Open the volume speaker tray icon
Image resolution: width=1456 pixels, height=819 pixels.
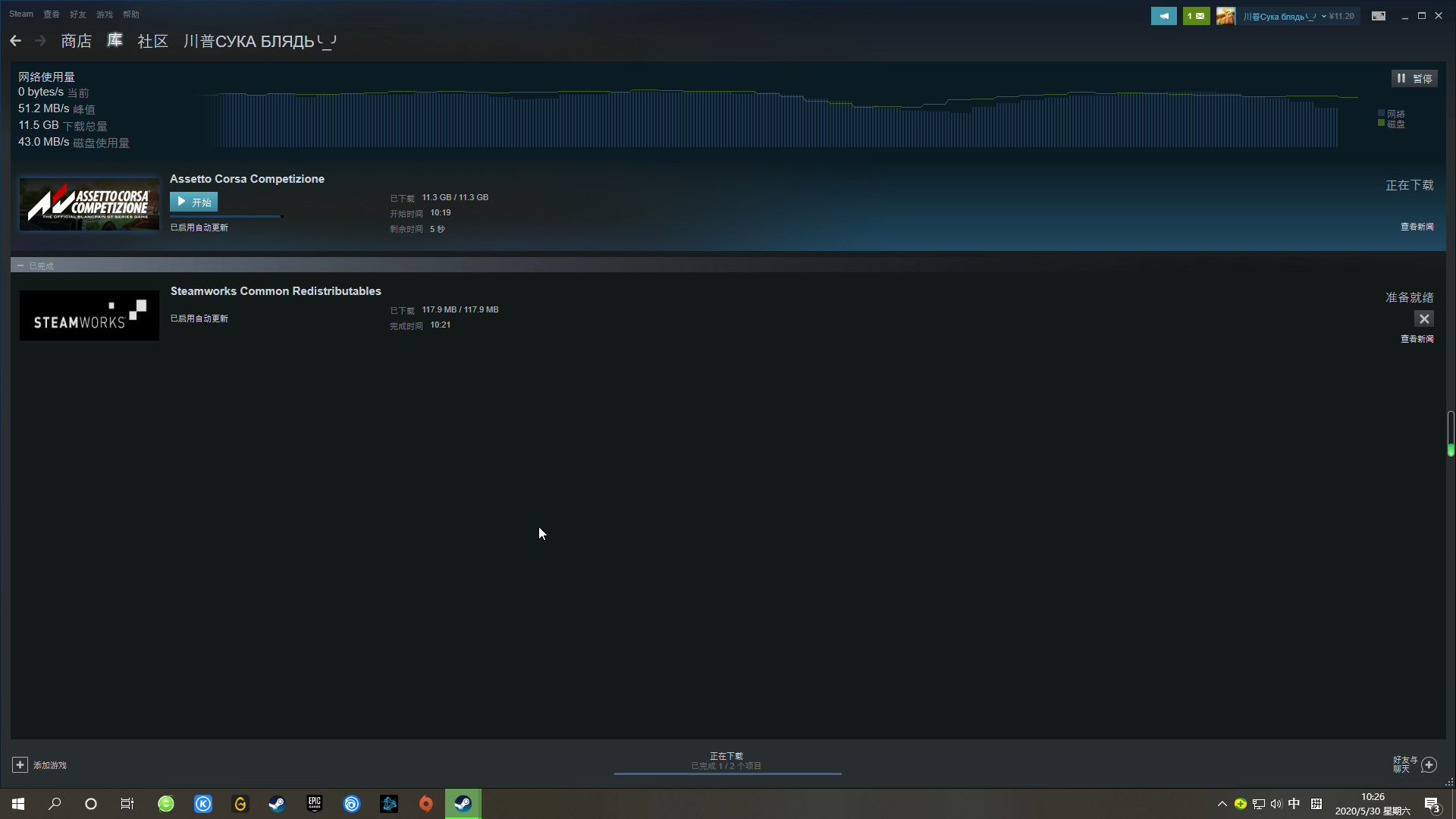pyautogui.click(x=1276, y=804)
